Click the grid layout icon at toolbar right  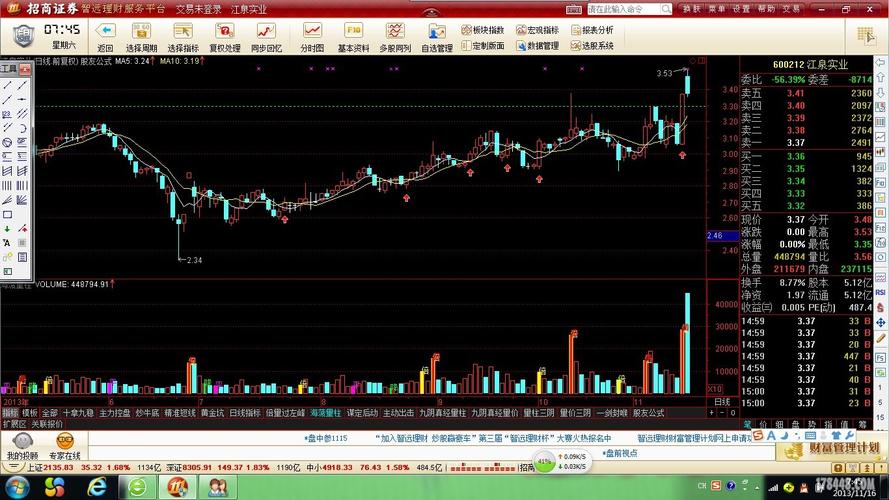point(866,36)
